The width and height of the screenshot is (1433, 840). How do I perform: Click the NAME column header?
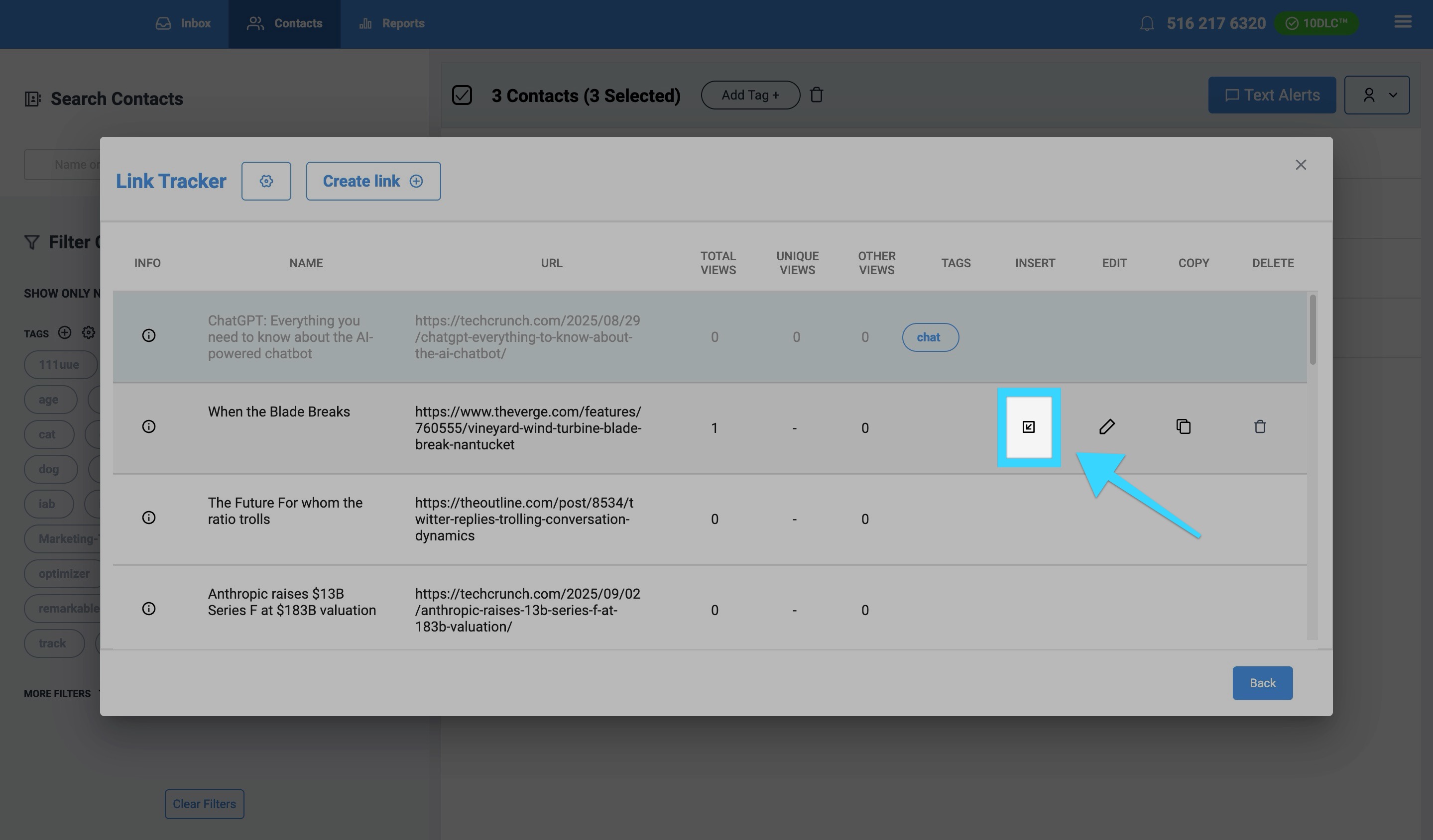tap(306, 263)
